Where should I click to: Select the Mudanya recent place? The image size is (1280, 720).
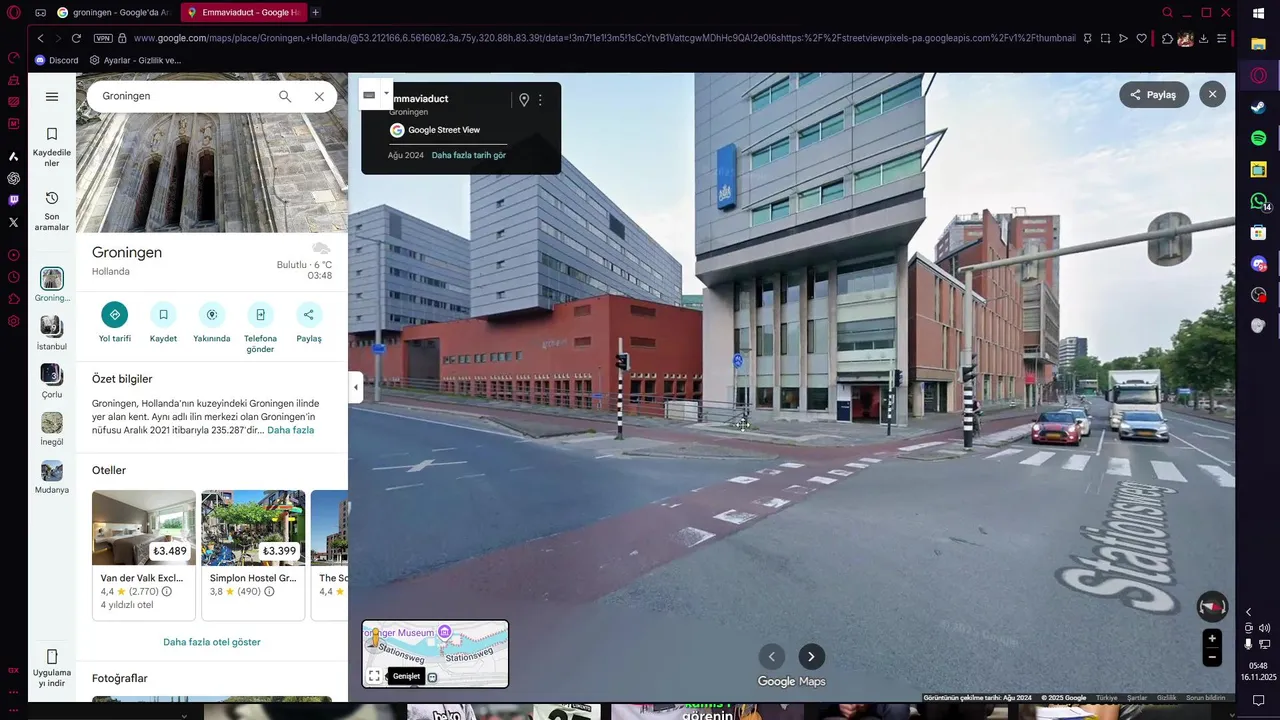(52, 477)
